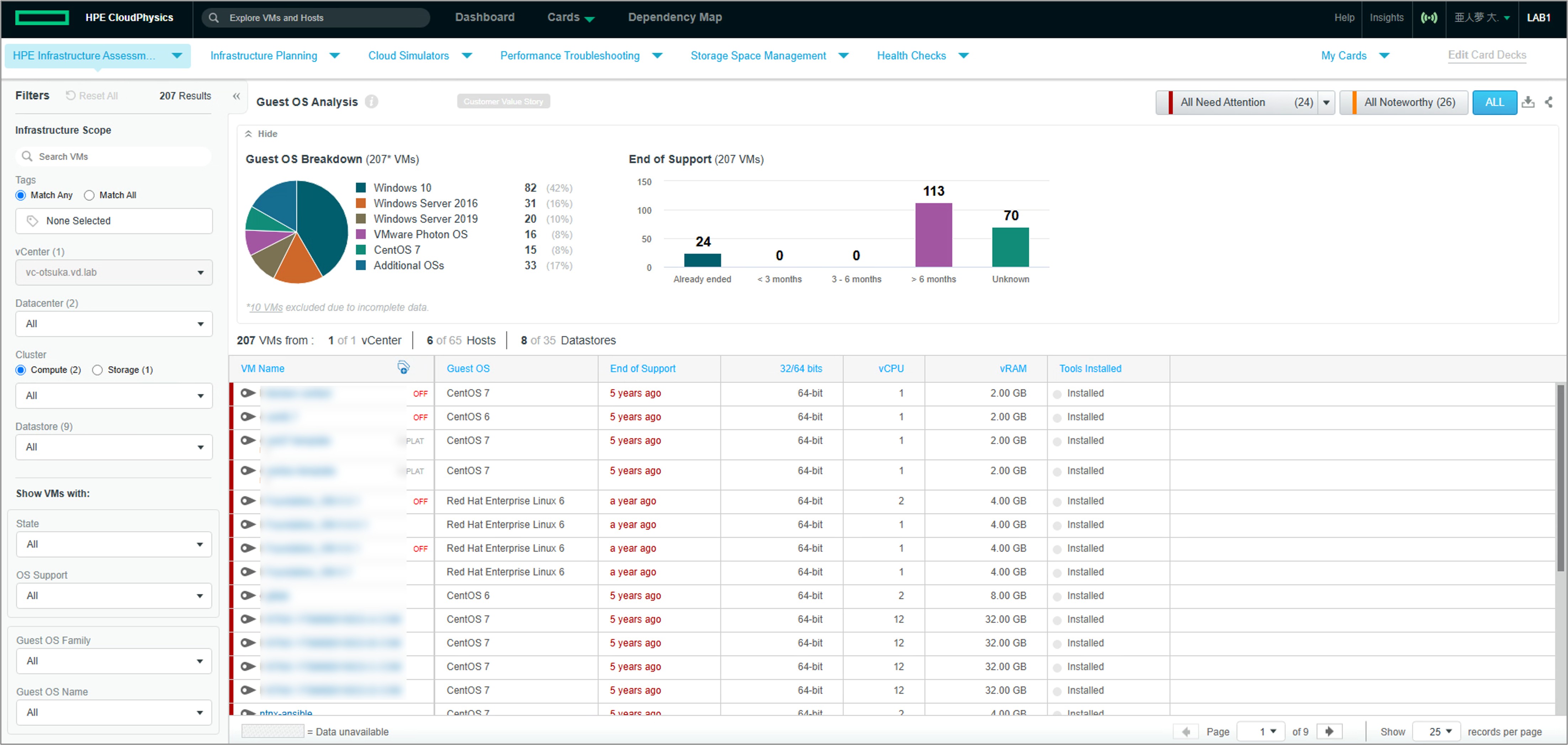This screenshot has height=745, width=1568.
Task: Open Infrastructure Planning deck menu
Action: point(275,55)
